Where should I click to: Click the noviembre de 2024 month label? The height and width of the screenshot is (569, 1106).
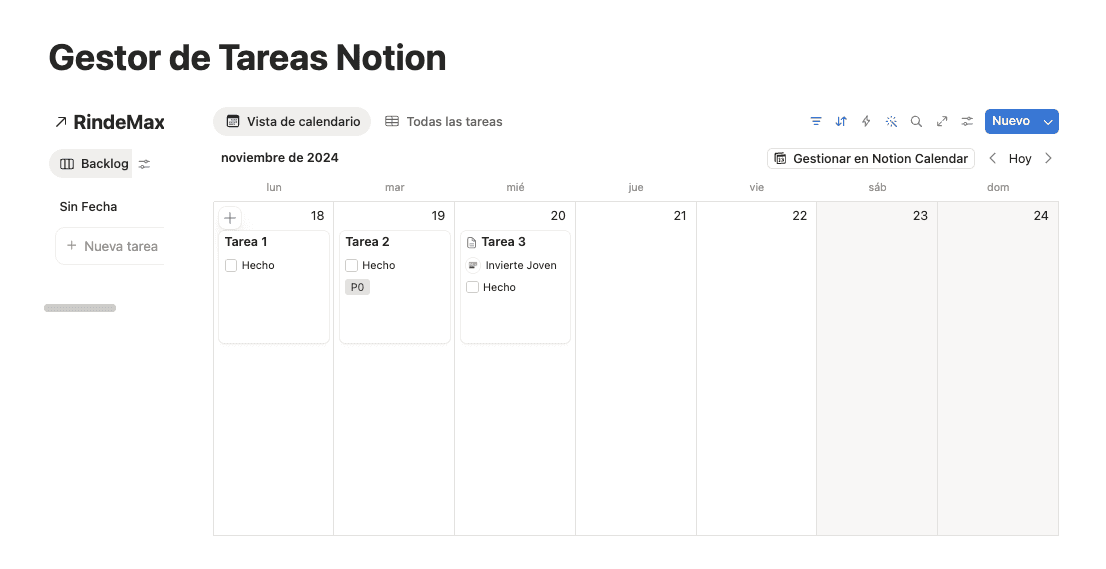[x=280, y=158]
